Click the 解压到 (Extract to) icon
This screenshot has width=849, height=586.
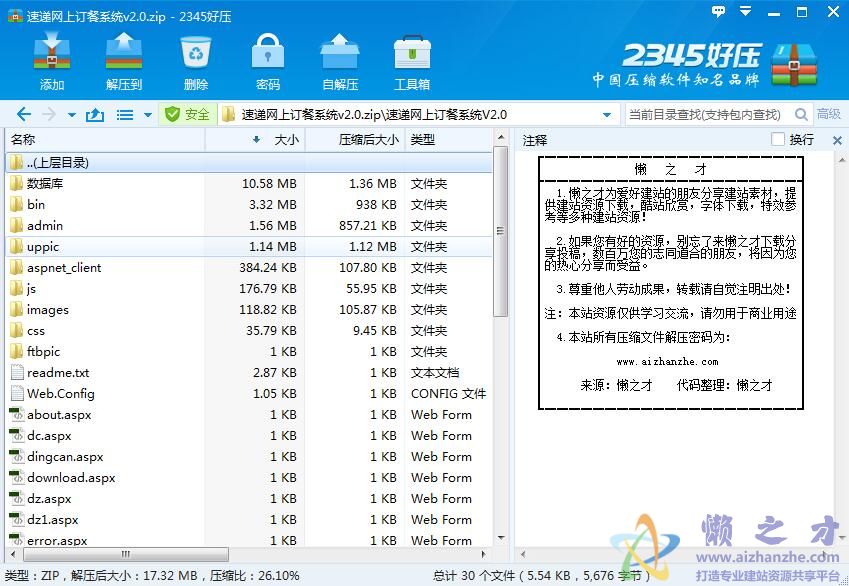(123, 50)
